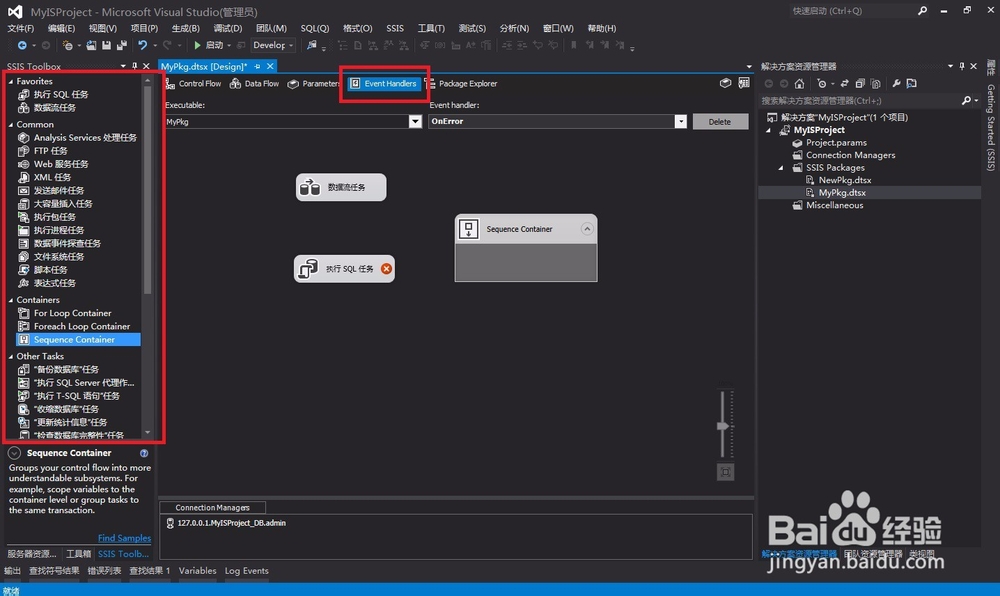The image size is (1000, 596).
Task: Click the canvas zoom slider handle
Action: point(723,426)
